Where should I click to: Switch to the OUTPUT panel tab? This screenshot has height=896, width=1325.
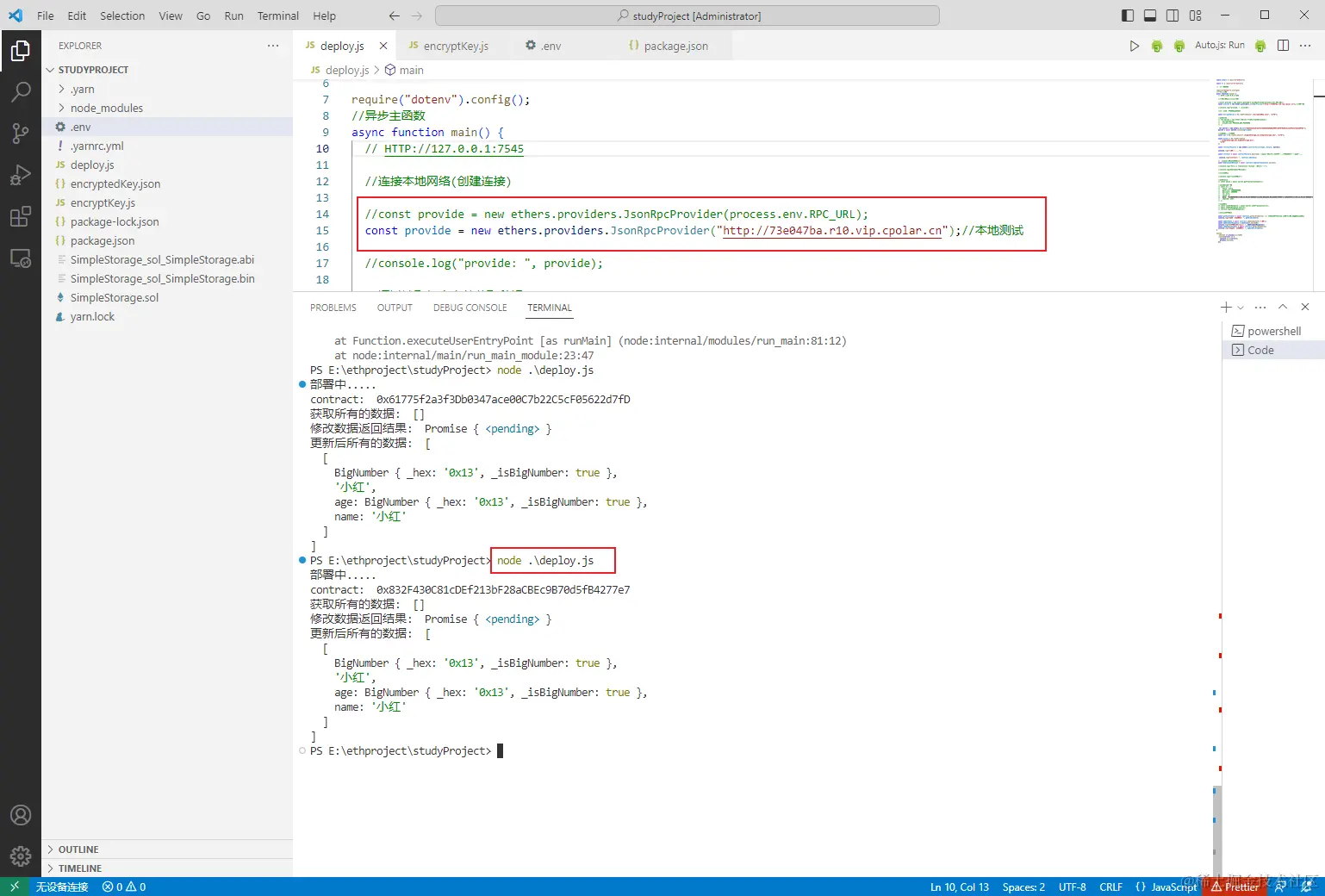395,308
